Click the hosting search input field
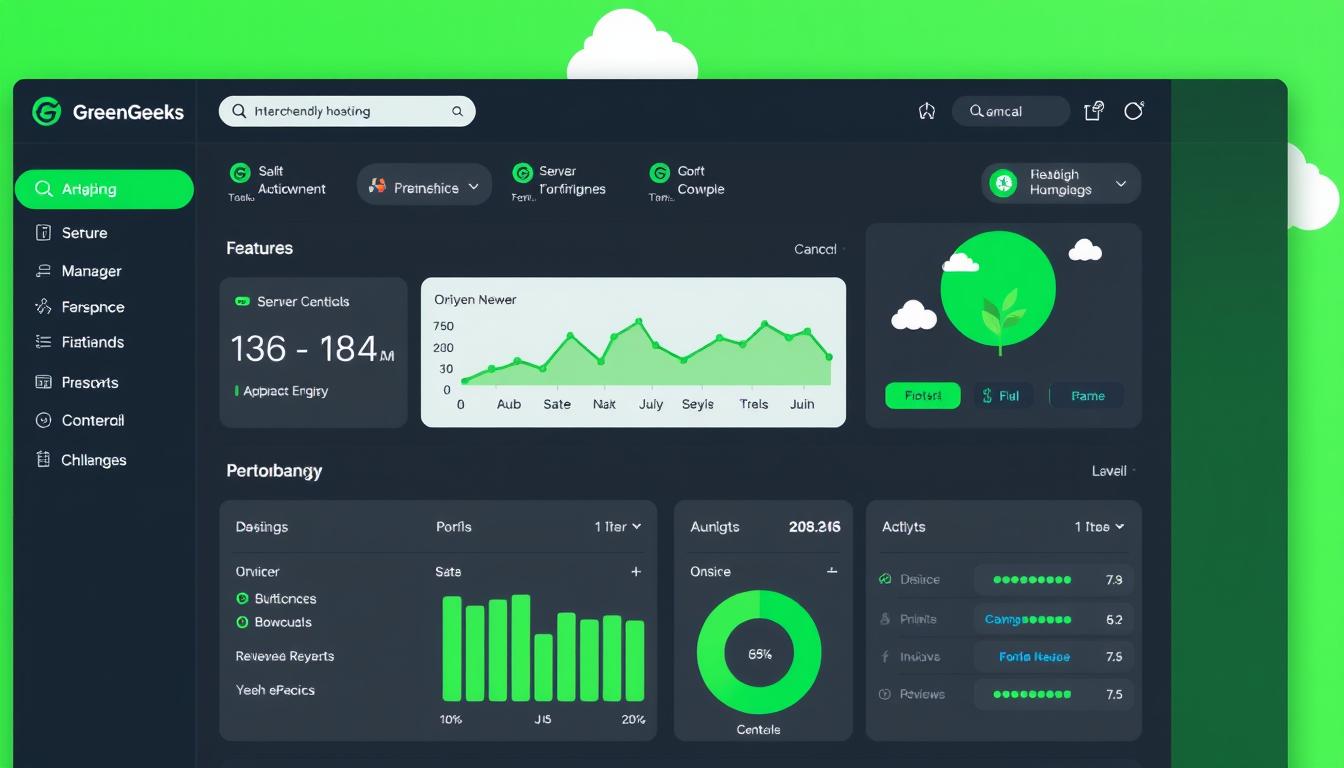Image resolution: width=1344 pixels, height=768 pixels. coord(347,111)
